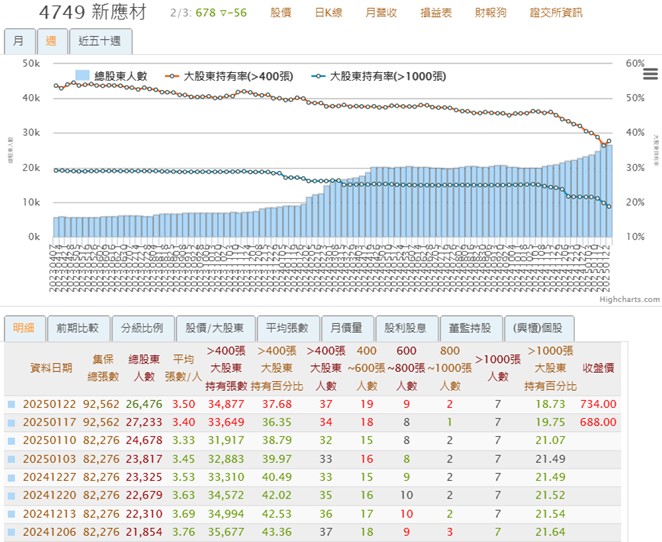662x542 pixels.
Task: Select the 前期比較 tab
Action: [x=78, y=328]
